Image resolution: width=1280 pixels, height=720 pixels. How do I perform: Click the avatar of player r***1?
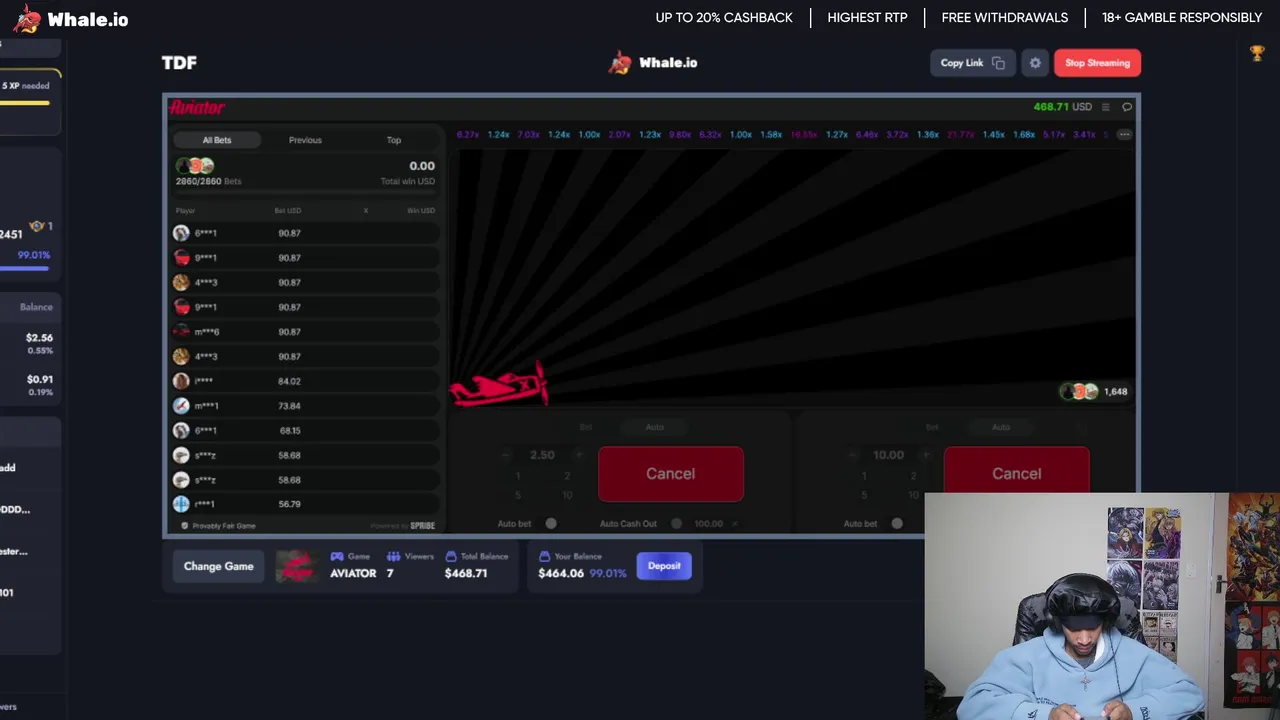coord(181,504)
